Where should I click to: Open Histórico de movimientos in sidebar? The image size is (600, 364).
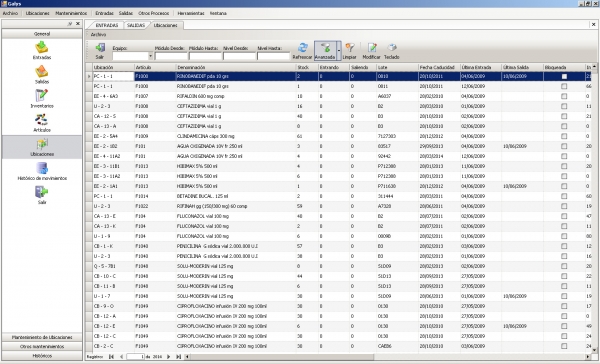pos(42,171)
